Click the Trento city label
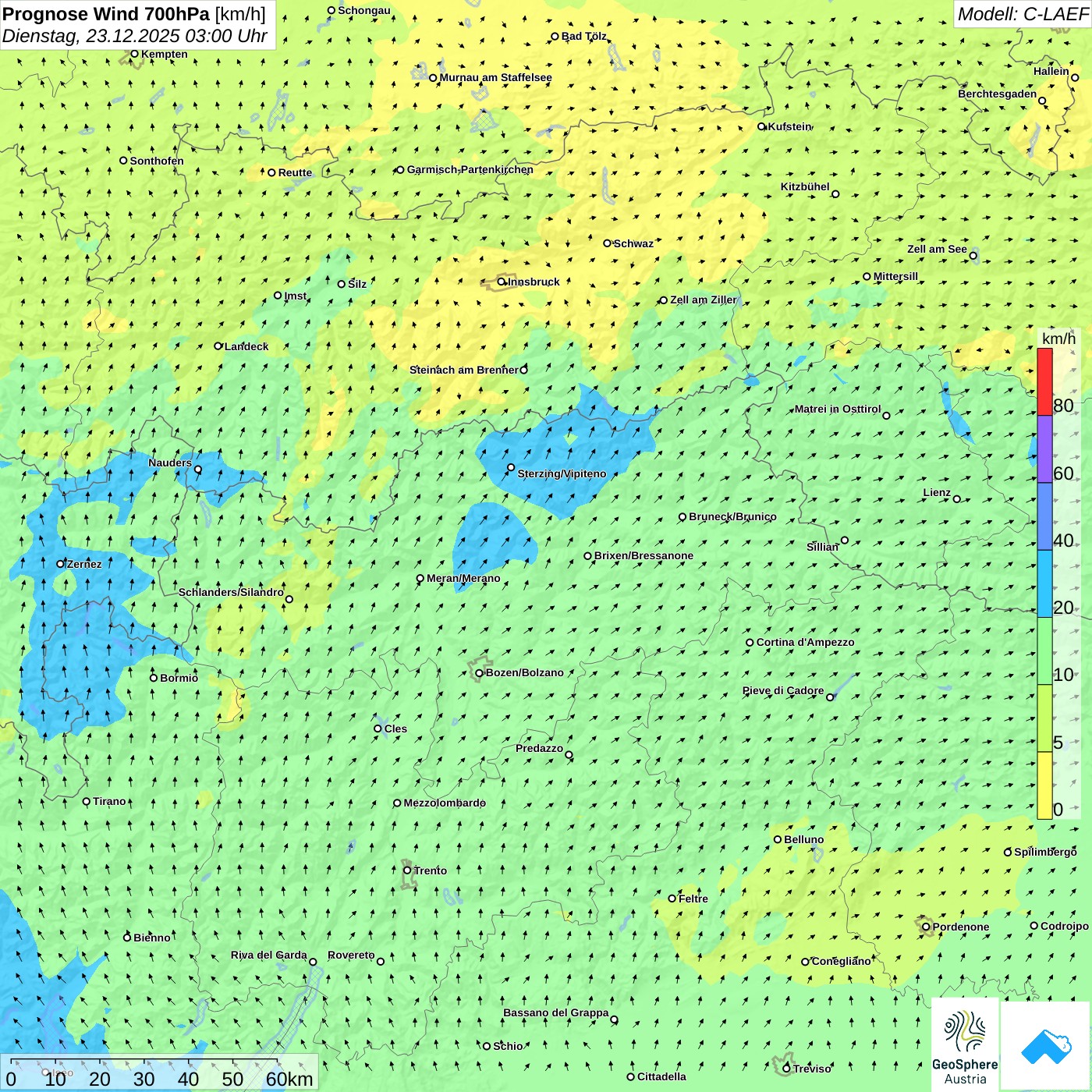This screenshot has height=1092, width=1092. point(430,870)
